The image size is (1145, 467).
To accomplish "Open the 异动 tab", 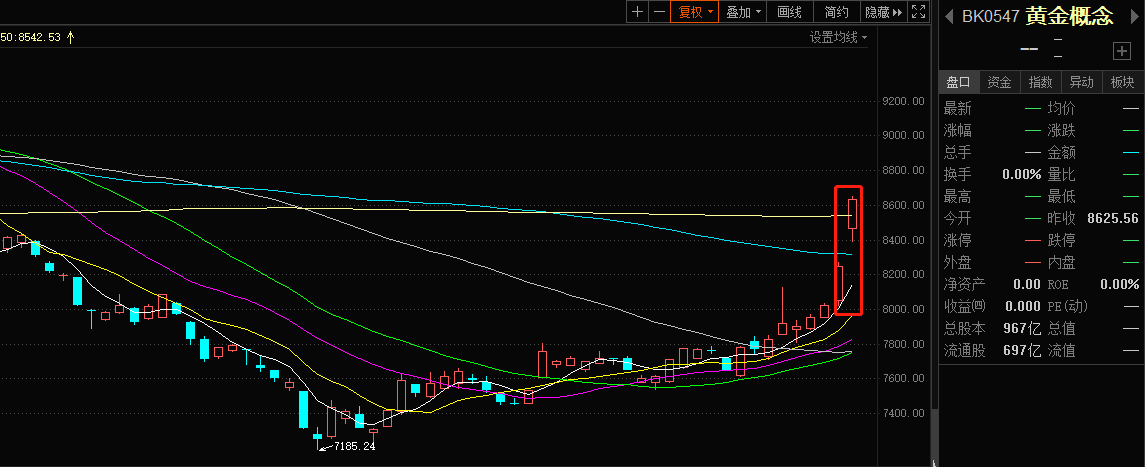I will coord(1081,82).
